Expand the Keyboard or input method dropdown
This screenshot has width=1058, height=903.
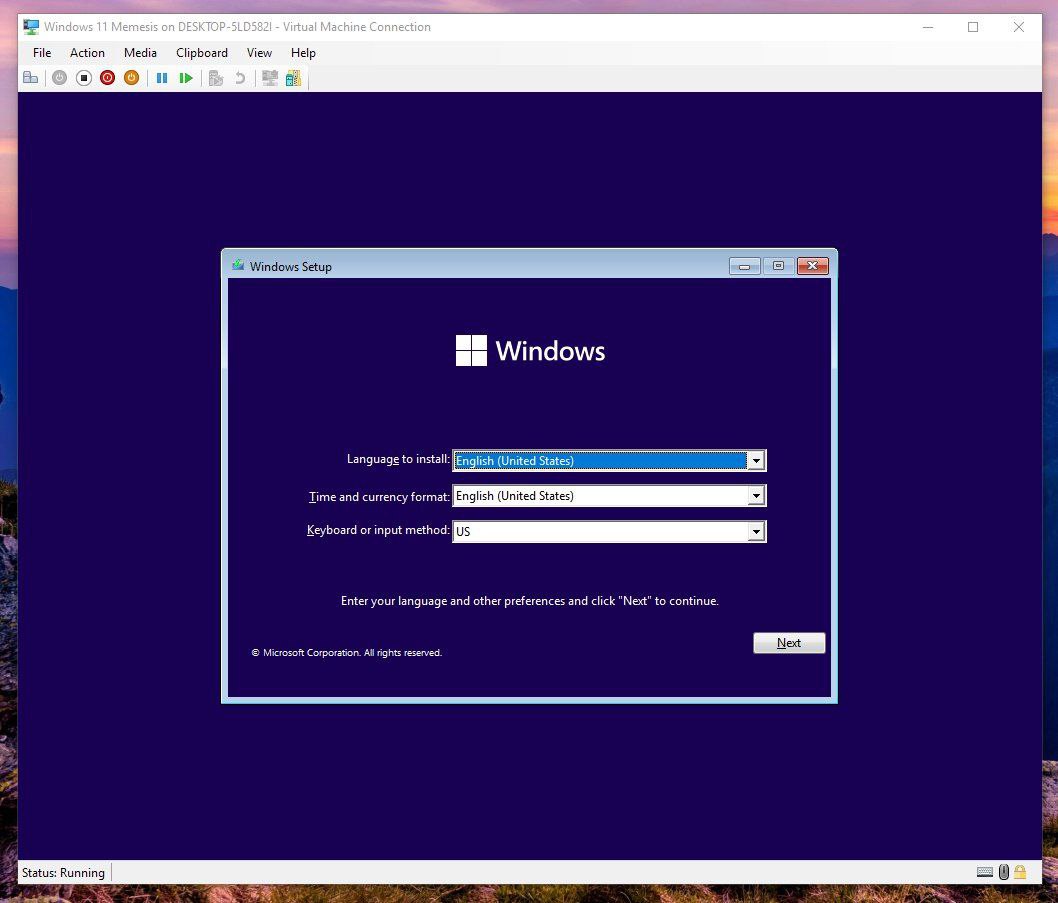[756, 532]
